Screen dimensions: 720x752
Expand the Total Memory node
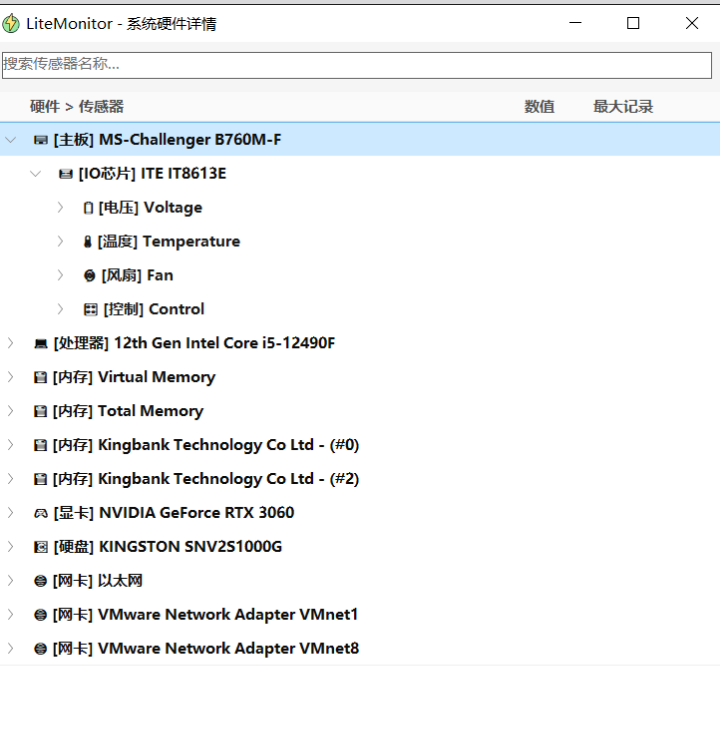pyautogui.click(x=11, y=411)
